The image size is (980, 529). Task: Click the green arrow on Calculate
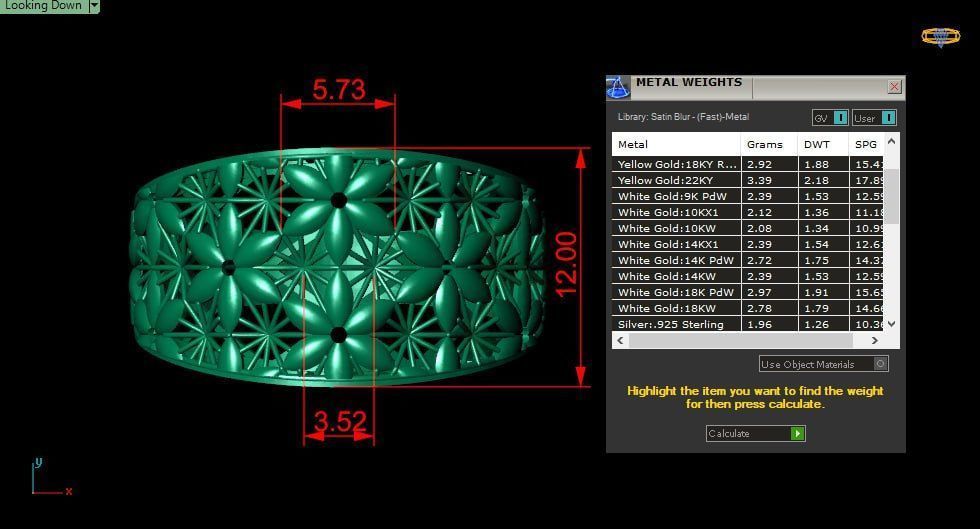click(798, 433)
